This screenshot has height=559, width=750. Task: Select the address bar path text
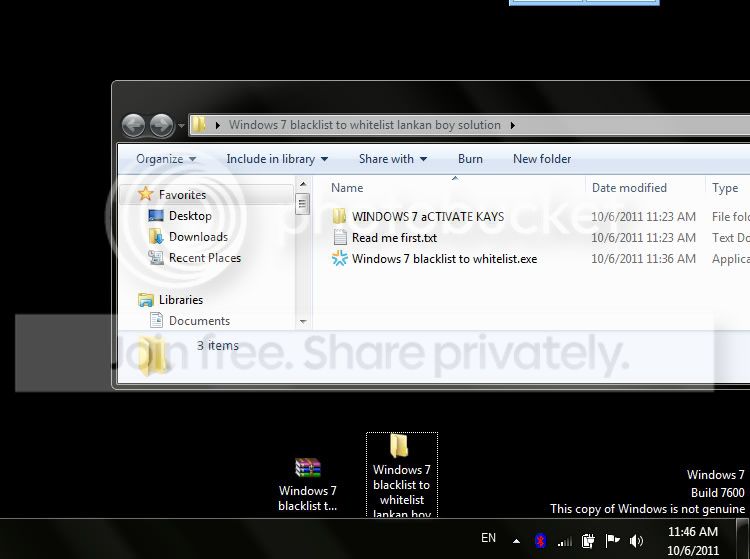coord(364,125)
